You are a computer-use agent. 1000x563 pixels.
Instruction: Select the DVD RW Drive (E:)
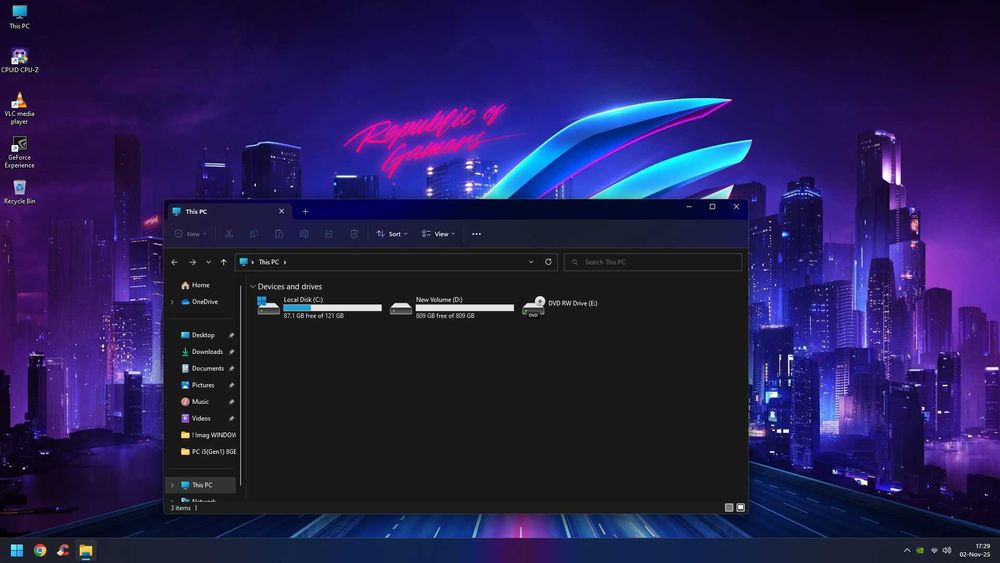coord(560,307)
